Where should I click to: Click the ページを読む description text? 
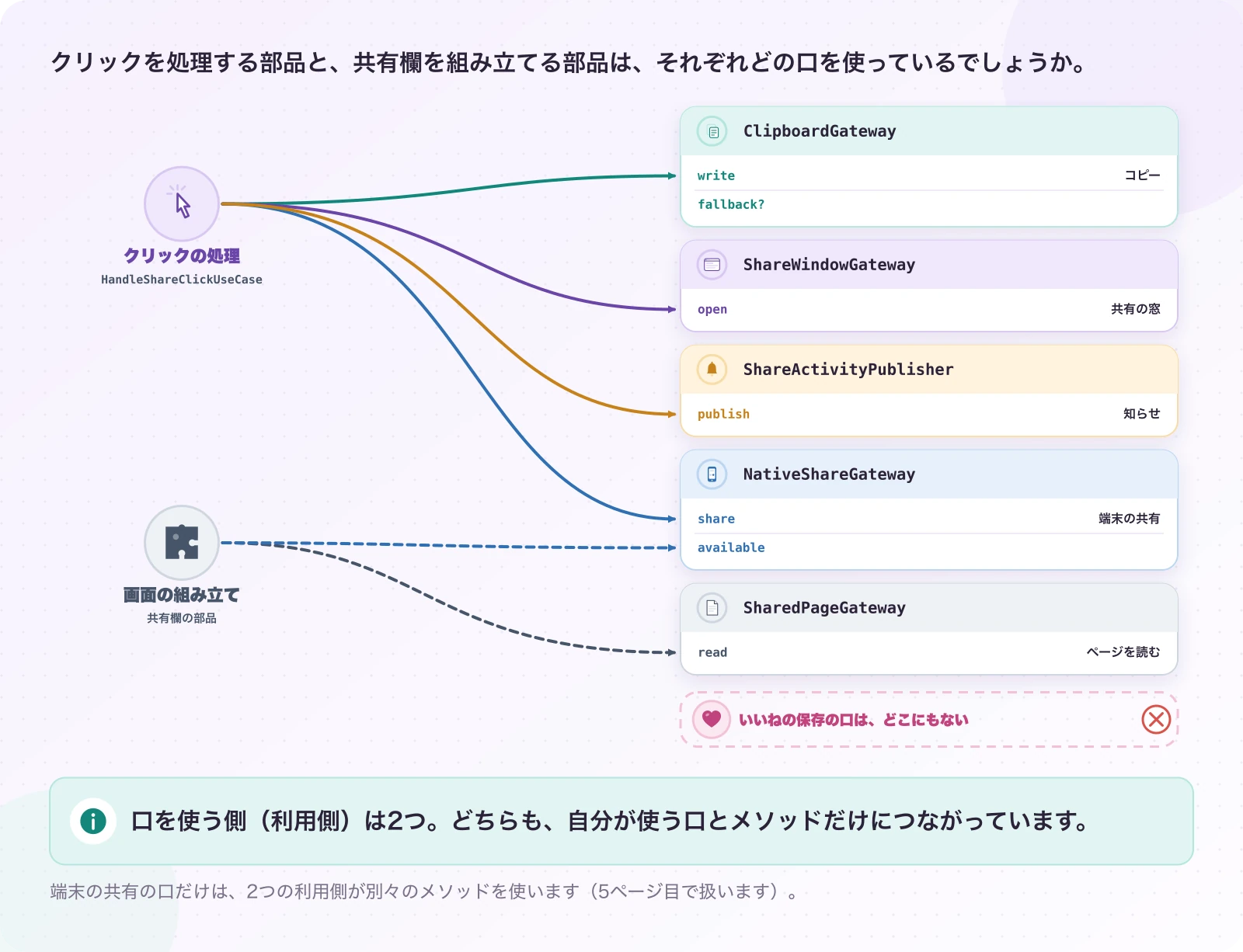(1123, 652)
